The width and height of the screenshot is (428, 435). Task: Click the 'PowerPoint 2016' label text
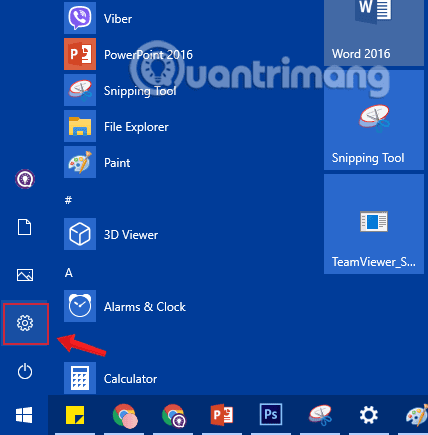148,55
